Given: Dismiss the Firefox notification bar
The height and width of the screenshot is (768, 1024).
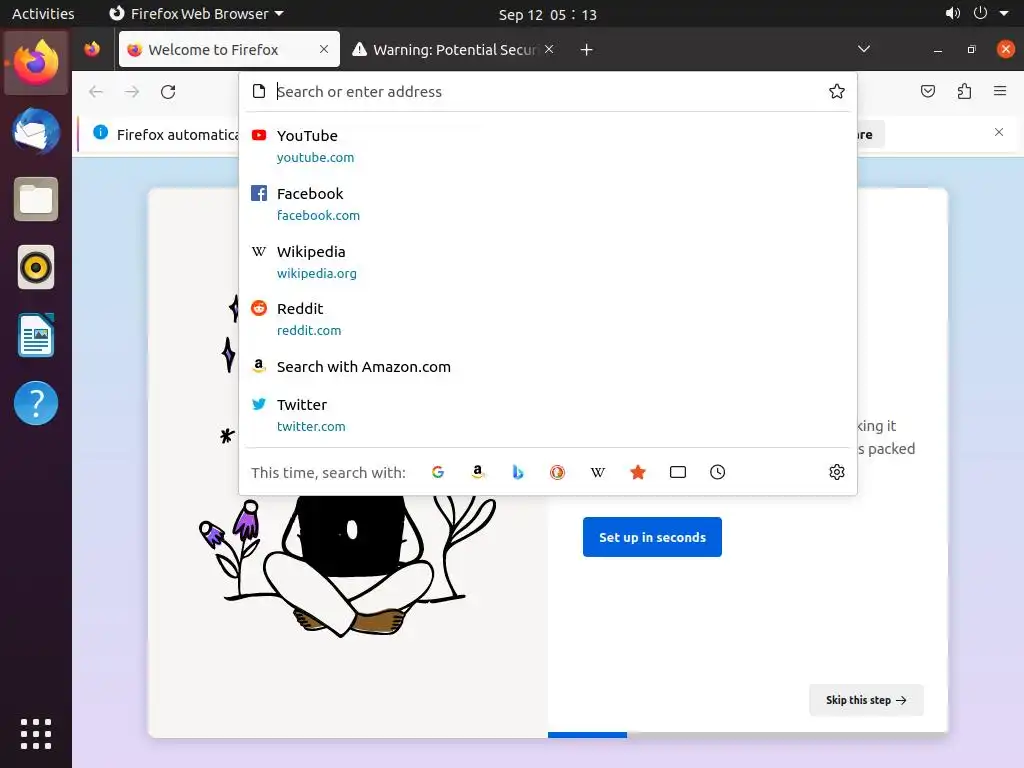Looking at the screenshot, I should [999, 133].
